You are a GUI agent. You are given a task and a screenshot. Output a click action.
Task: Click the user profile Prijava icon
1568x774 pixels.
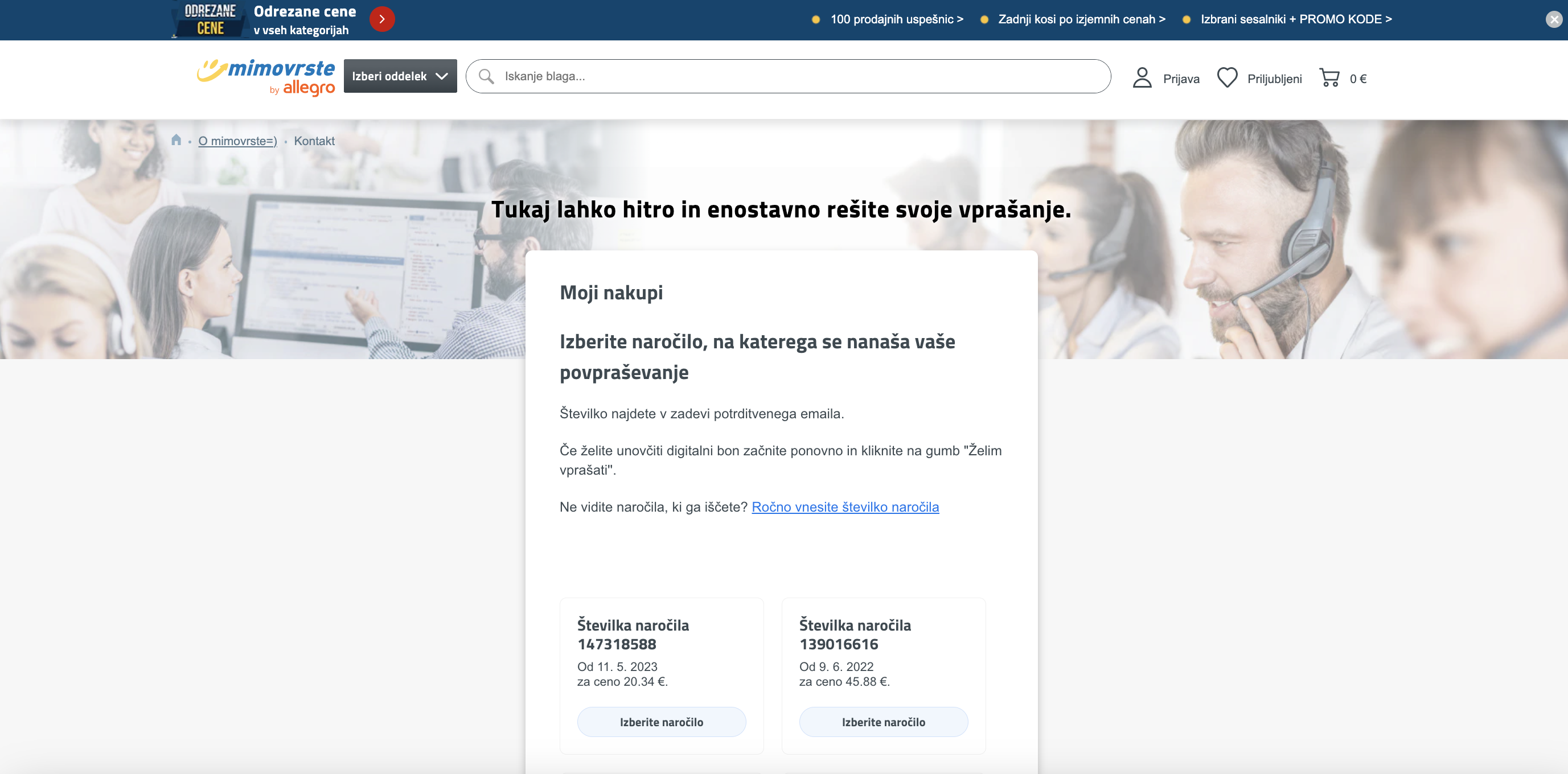(x=1142, y=78)
